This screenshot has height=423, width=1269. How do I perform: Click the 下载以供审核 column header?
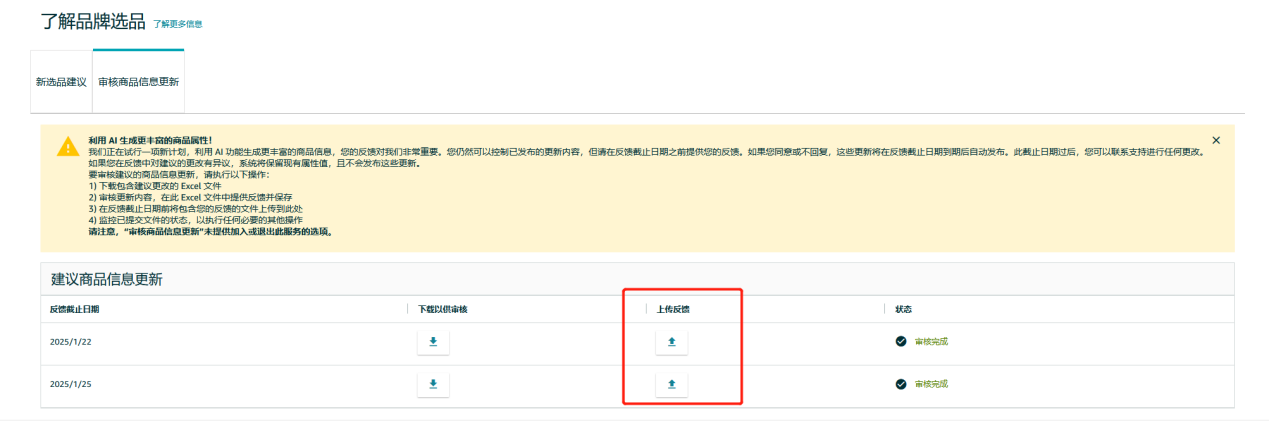[x=443, y=309]
